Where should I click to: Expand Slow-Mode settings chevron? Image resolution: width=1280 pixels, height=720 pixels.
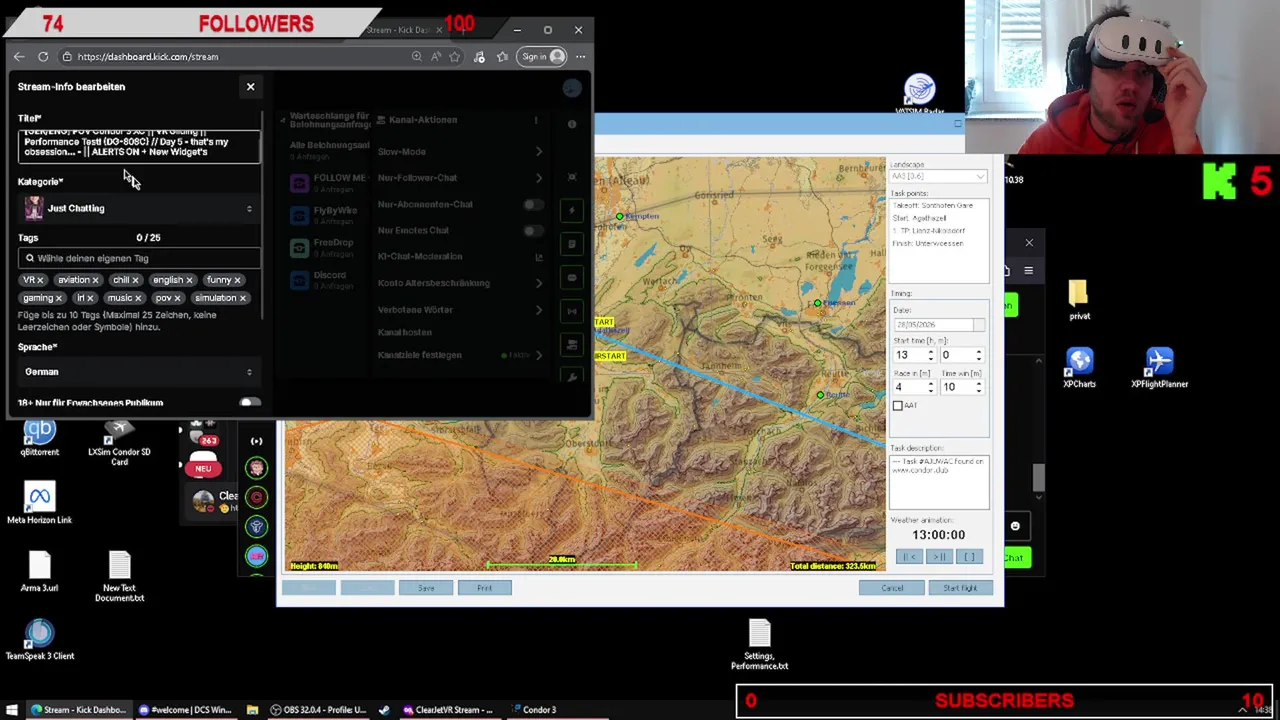click(x=539, y=152)
